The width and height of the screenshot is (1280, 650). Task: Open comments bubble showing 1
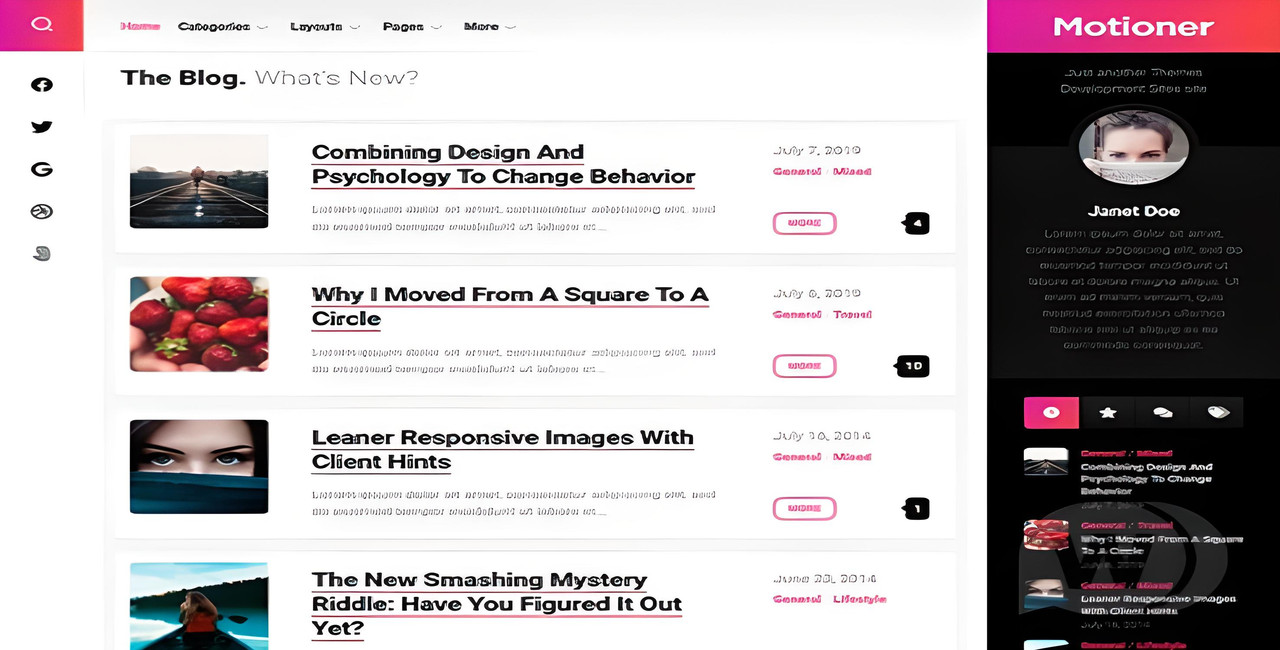[x=916, y=509]
